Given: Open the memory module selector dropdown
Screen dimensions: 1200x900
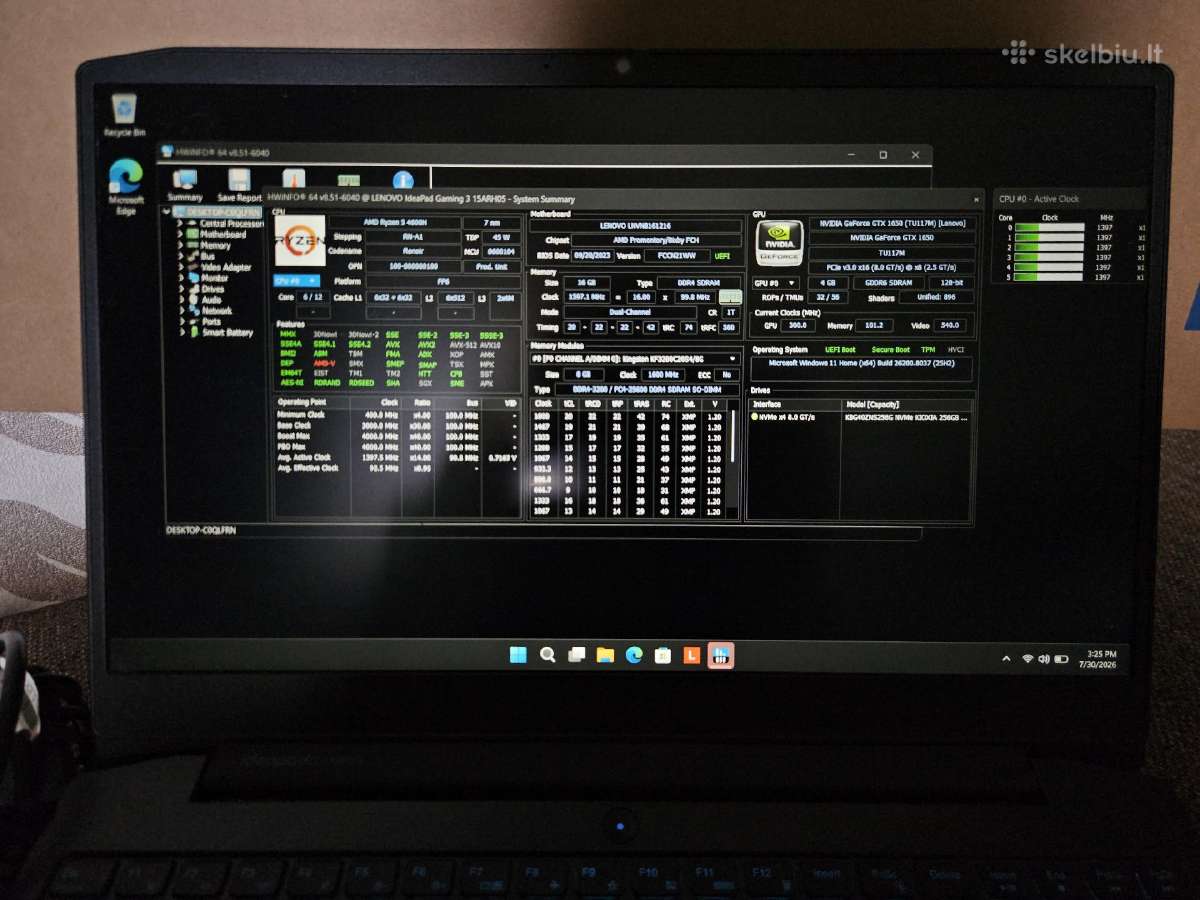Looking at the screenshot, I should coord(635,358).
